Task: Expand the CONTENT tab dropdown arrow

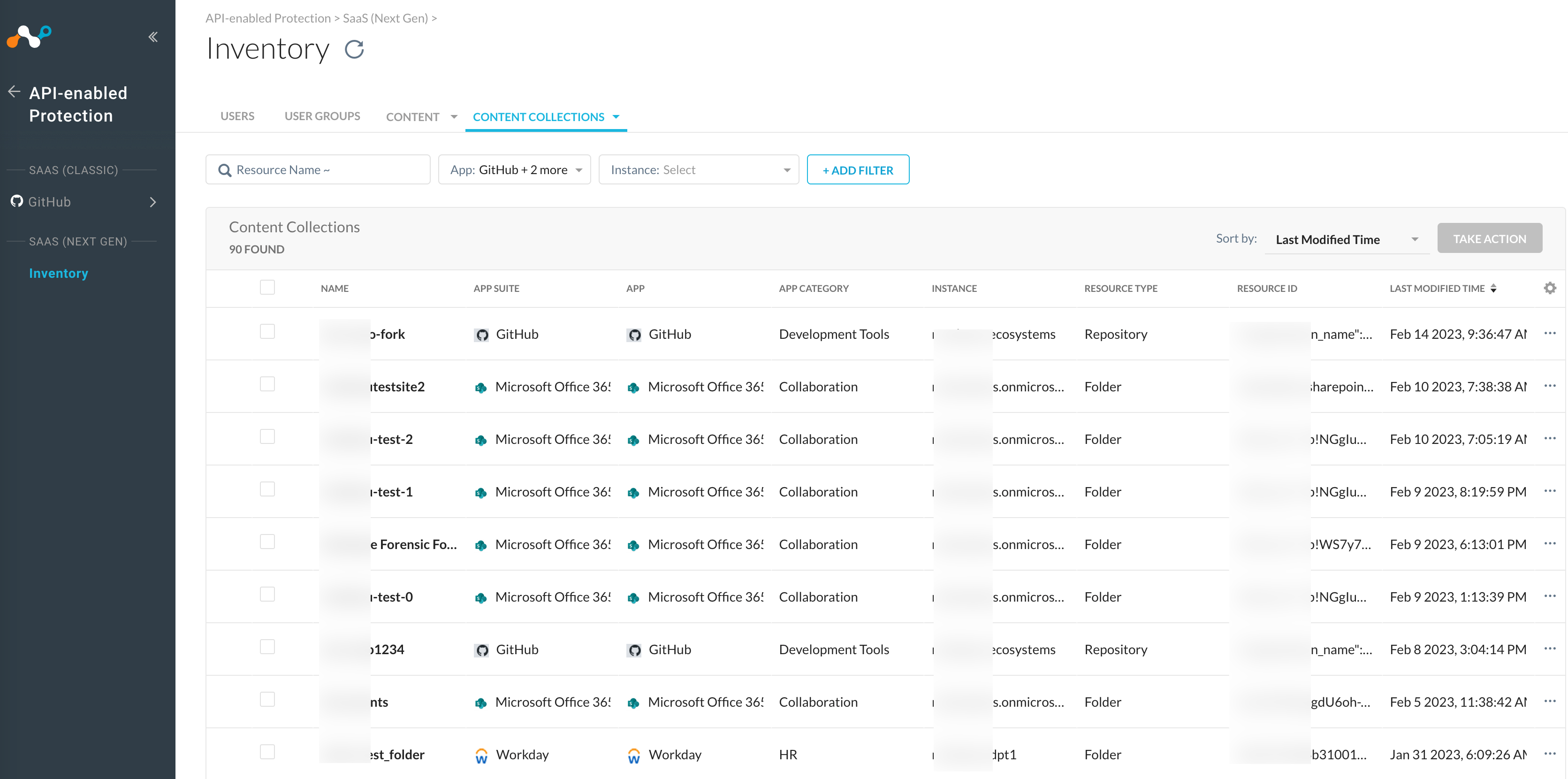Action: coord(454,117)
